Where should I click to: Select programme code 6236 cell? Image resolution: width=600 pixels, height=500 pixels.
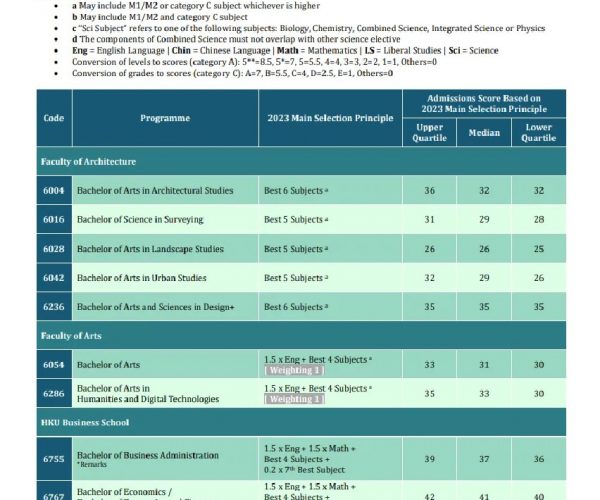[54, 306]
